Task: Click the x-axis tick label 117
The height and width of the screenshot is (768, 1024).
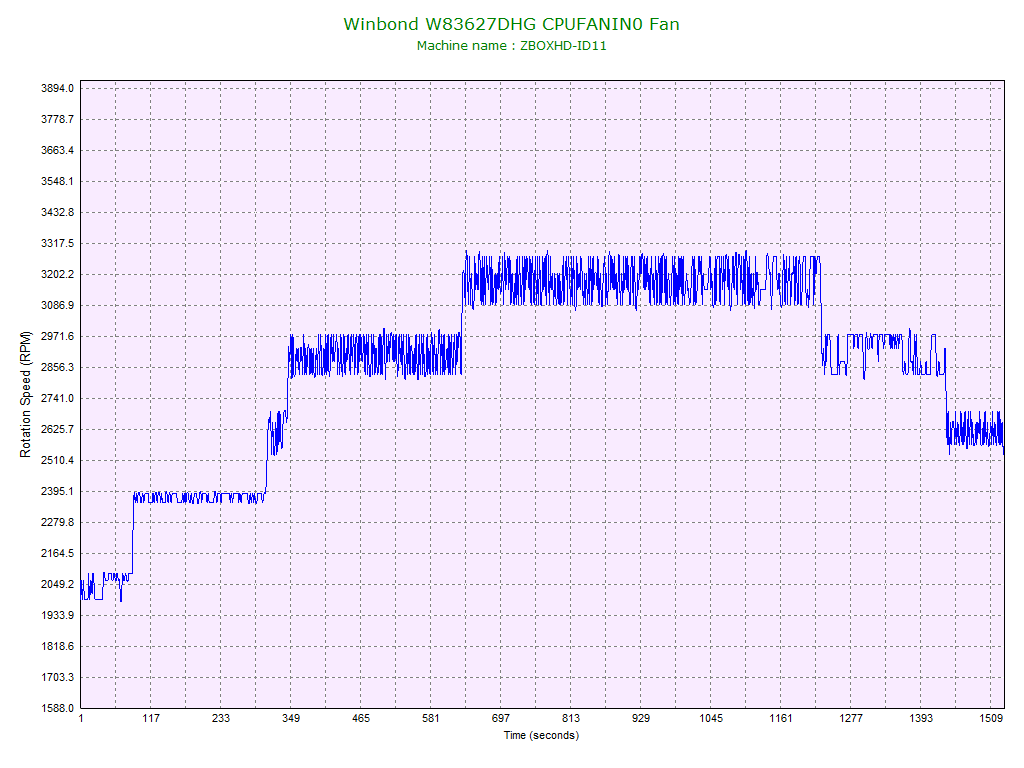Action: click(151, 718)
